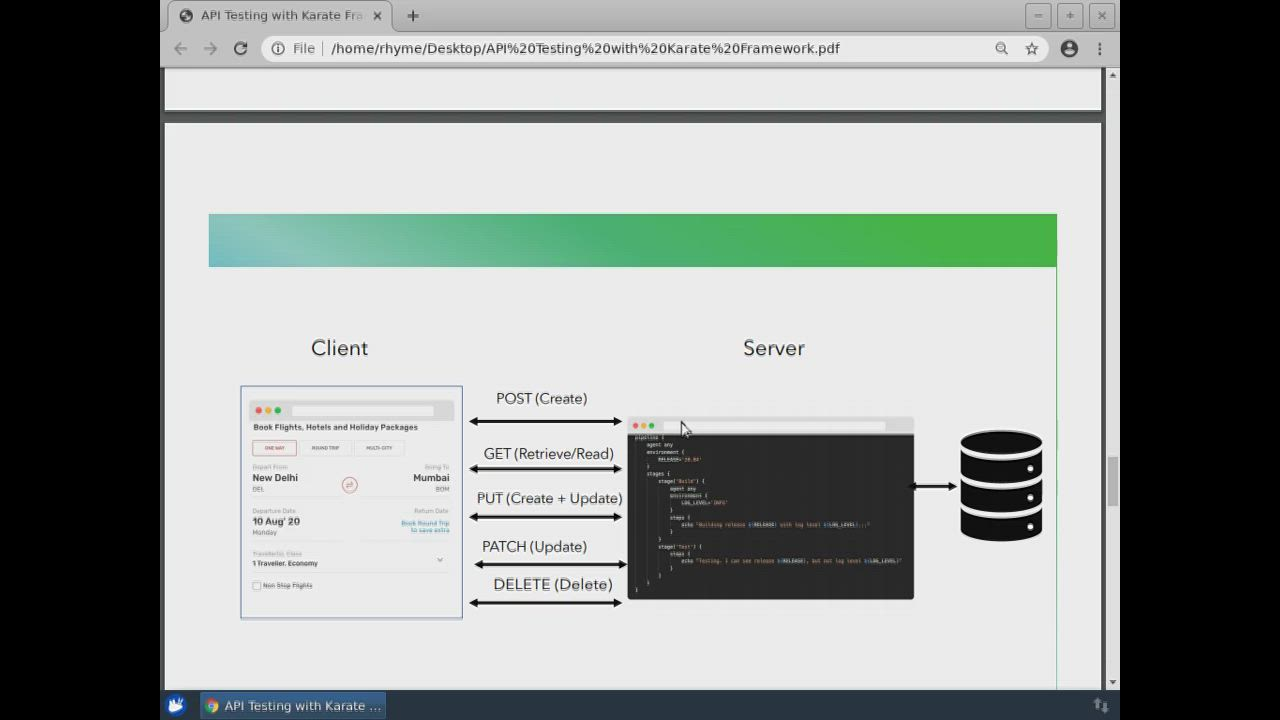1280x720 pixels.
Task: Click the address bar file path
Action: (585, 48)
